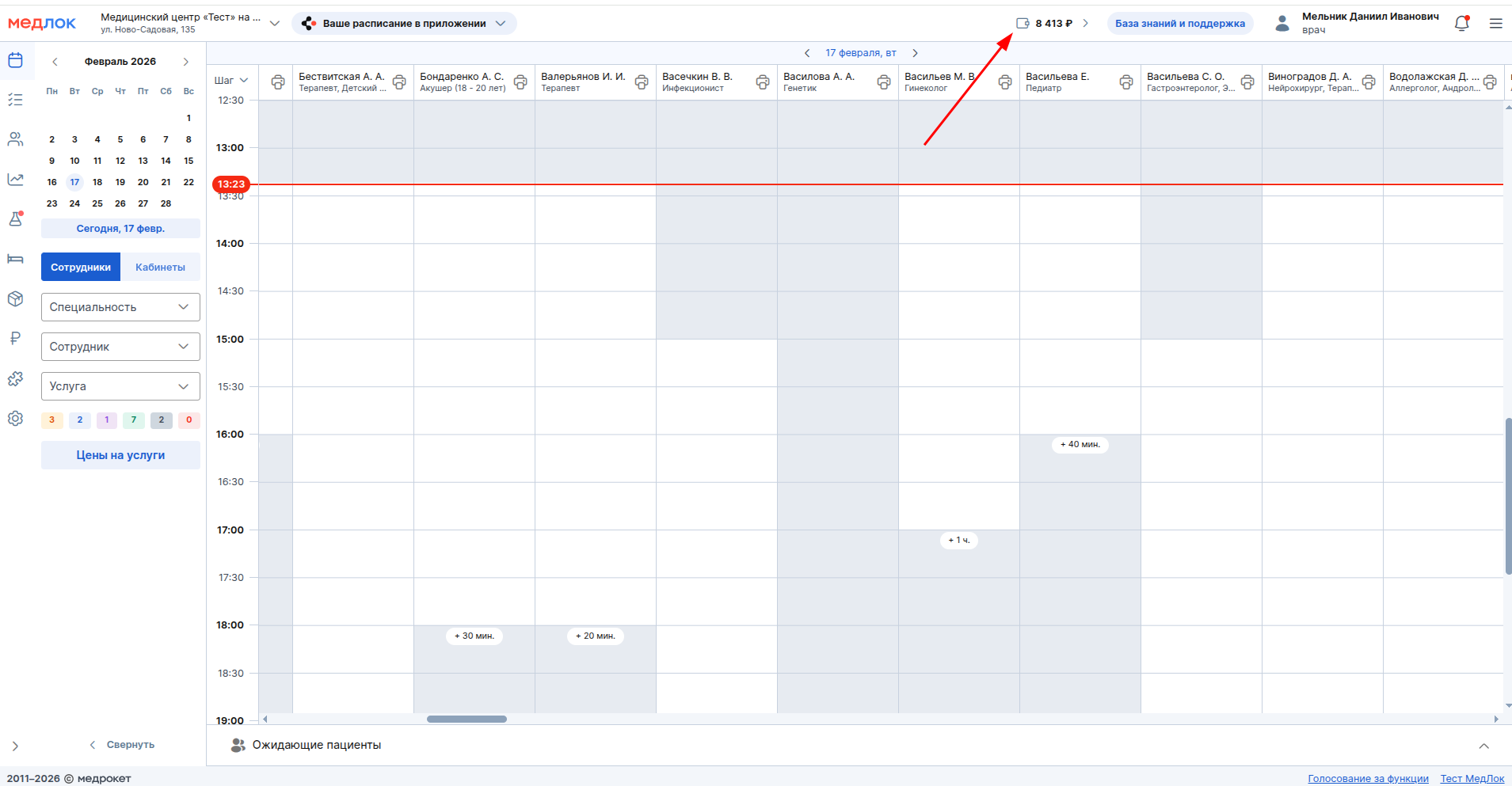
Task: Click the Цены на услуги button
Action: (x=120, y=455)
